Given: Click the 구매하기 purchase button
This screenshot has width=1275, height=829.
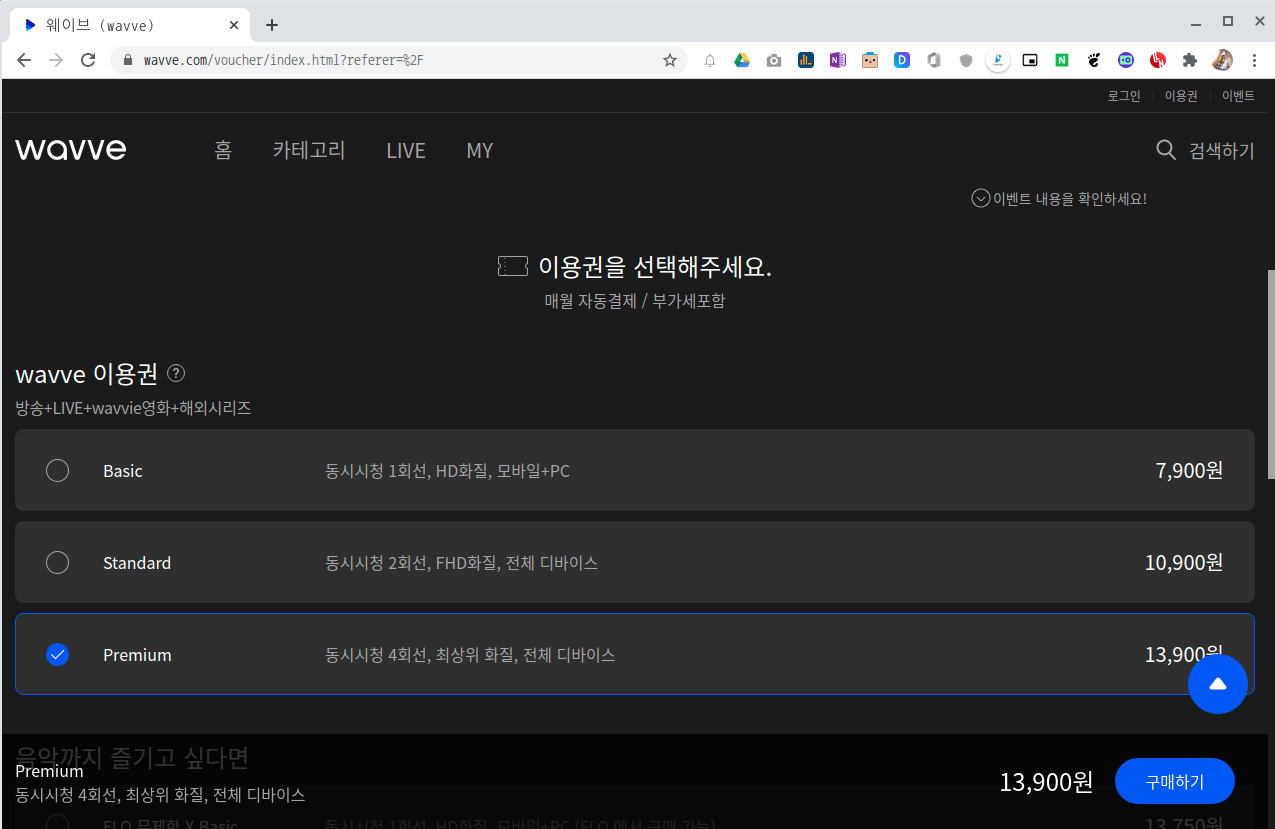Looking at the screenshot, I should [x=1175, y=782].
